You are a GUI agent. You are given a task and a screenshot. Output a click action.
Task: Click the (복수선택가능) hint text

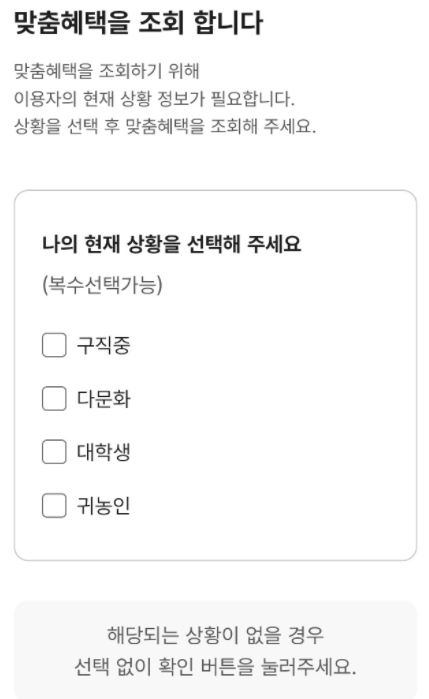(x=102, y=284)
